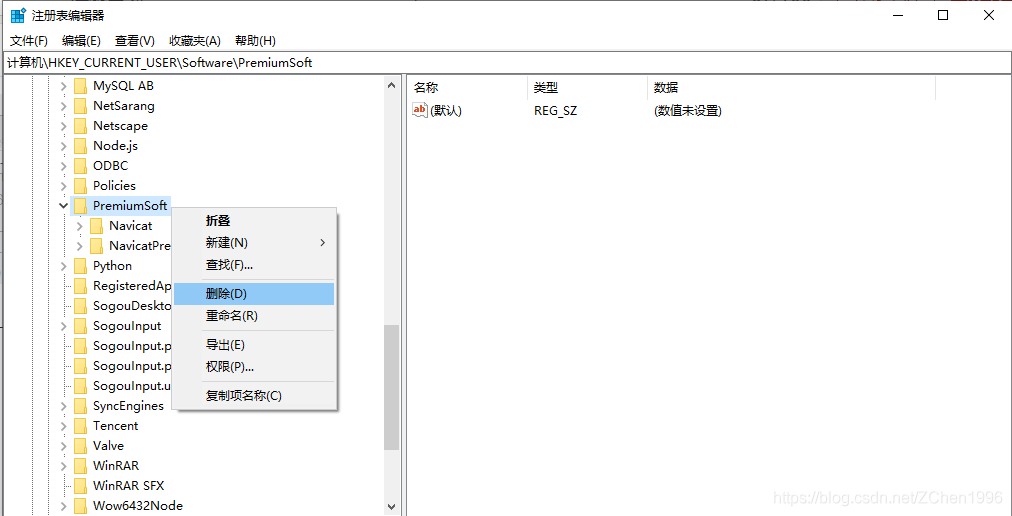Click the MySQL AB folder icon

click(80, 86)
